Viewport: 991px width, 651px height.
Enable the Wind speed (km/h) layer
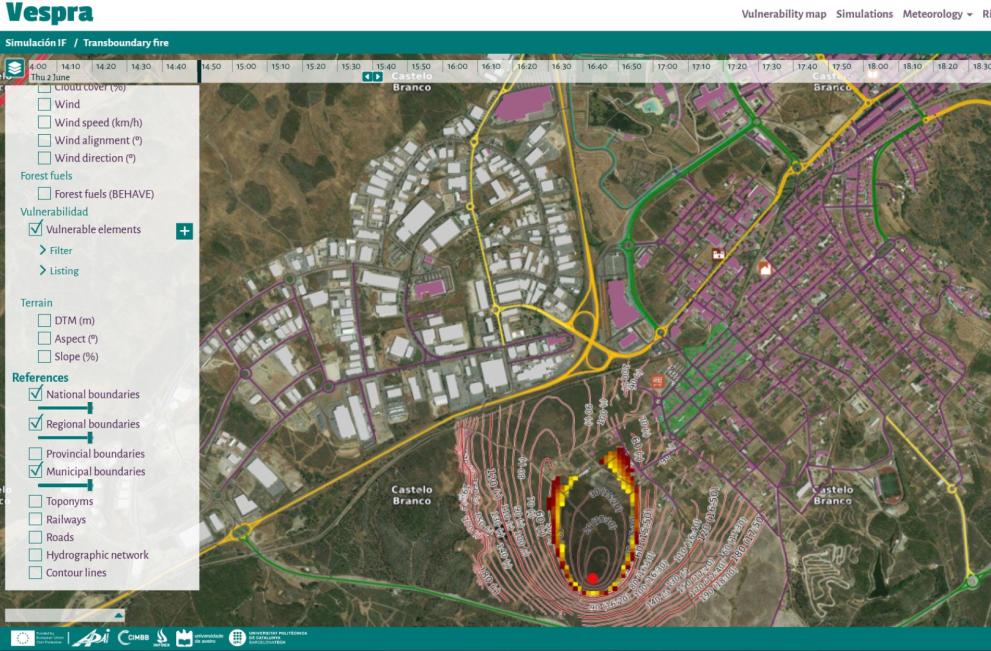[x=45, y=123]
